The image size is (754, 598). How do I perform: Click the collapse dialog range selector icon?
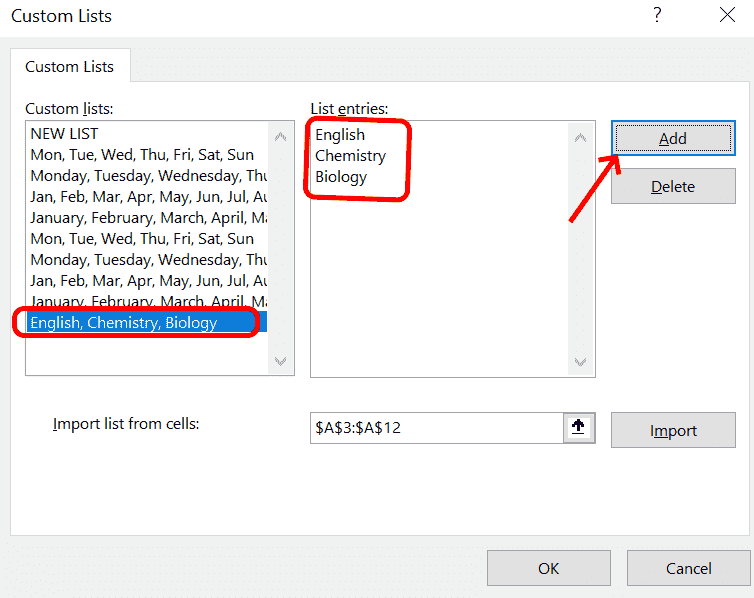click(577, 427)
